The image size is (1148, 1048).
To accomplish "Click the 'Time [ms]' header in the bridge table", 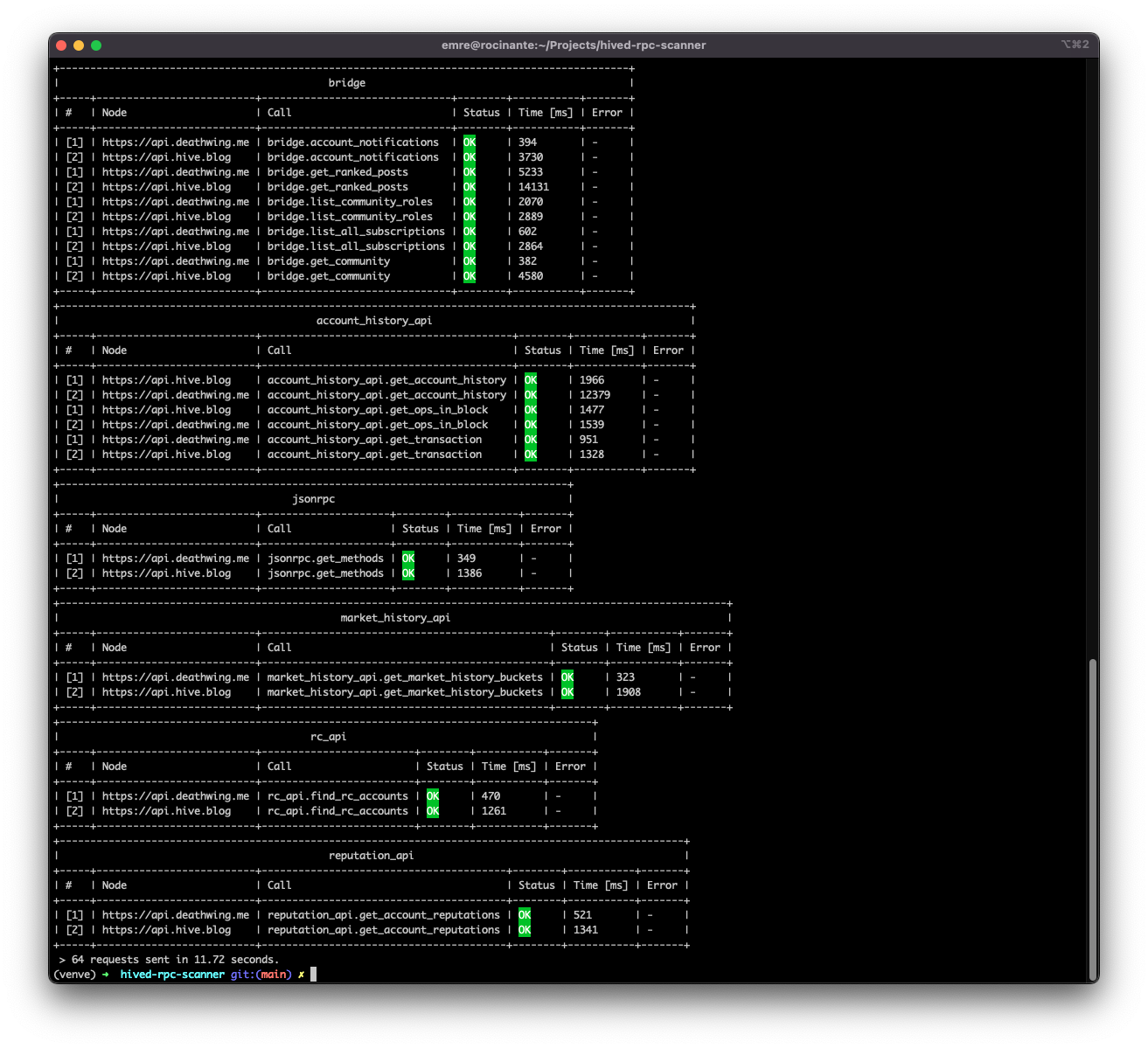I will pos(546,113).
